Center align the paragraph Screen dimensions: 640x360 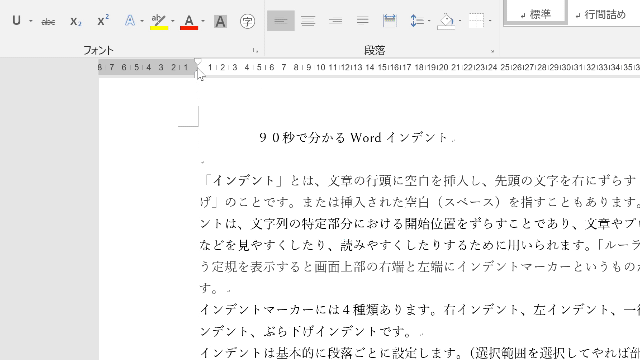click(308, 20)
